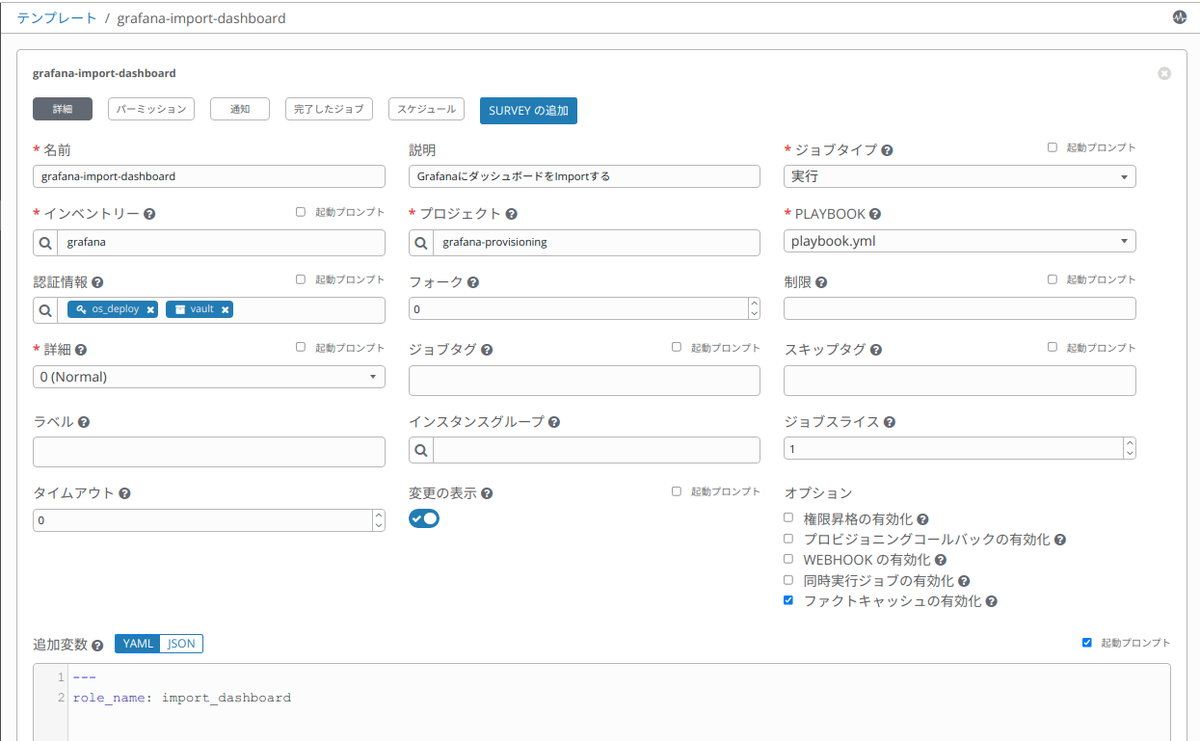This screenshot has height=741, width=1200.
Task: Adjust the フォーク number spinner
Action: 754,308
